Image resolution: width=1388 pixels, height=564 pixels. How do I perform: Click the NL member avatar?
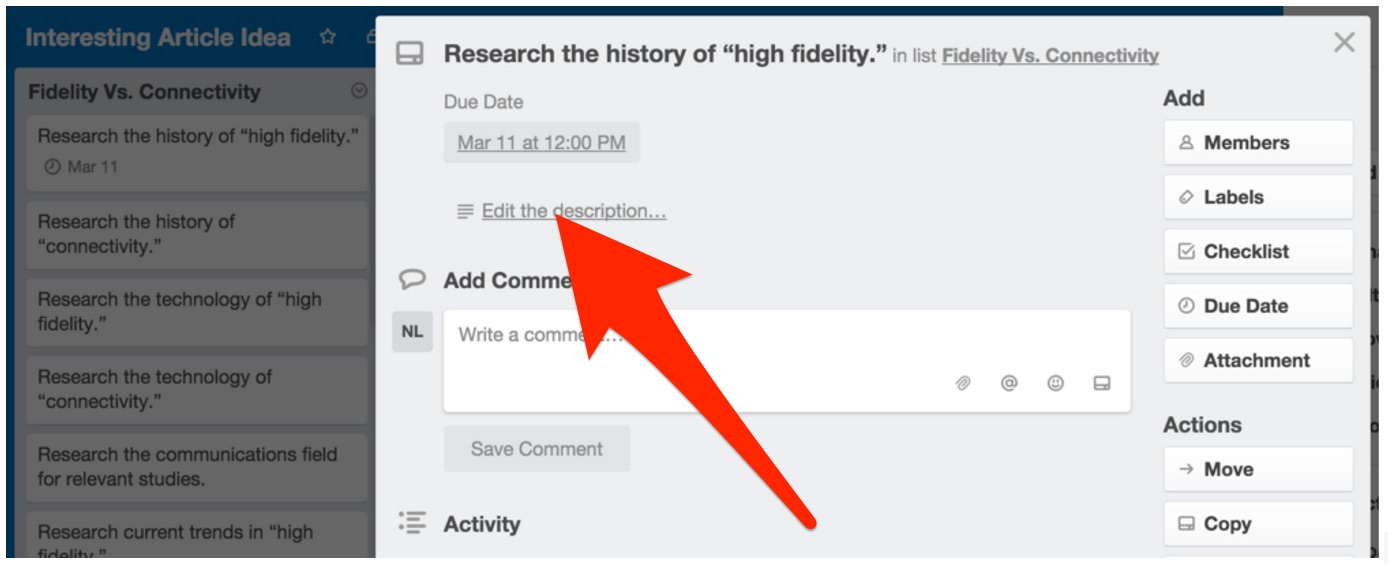coord(412,332)
